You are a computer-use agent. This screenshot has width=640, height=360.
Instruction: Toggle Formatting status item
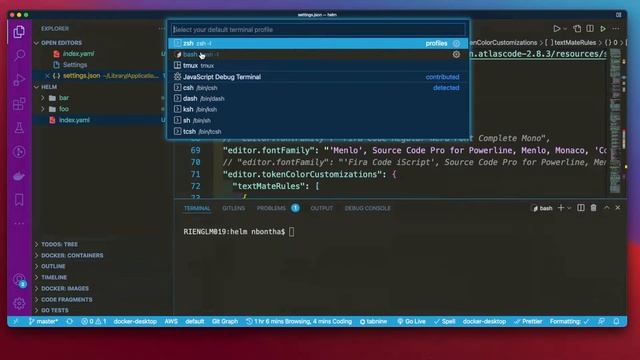569,321
